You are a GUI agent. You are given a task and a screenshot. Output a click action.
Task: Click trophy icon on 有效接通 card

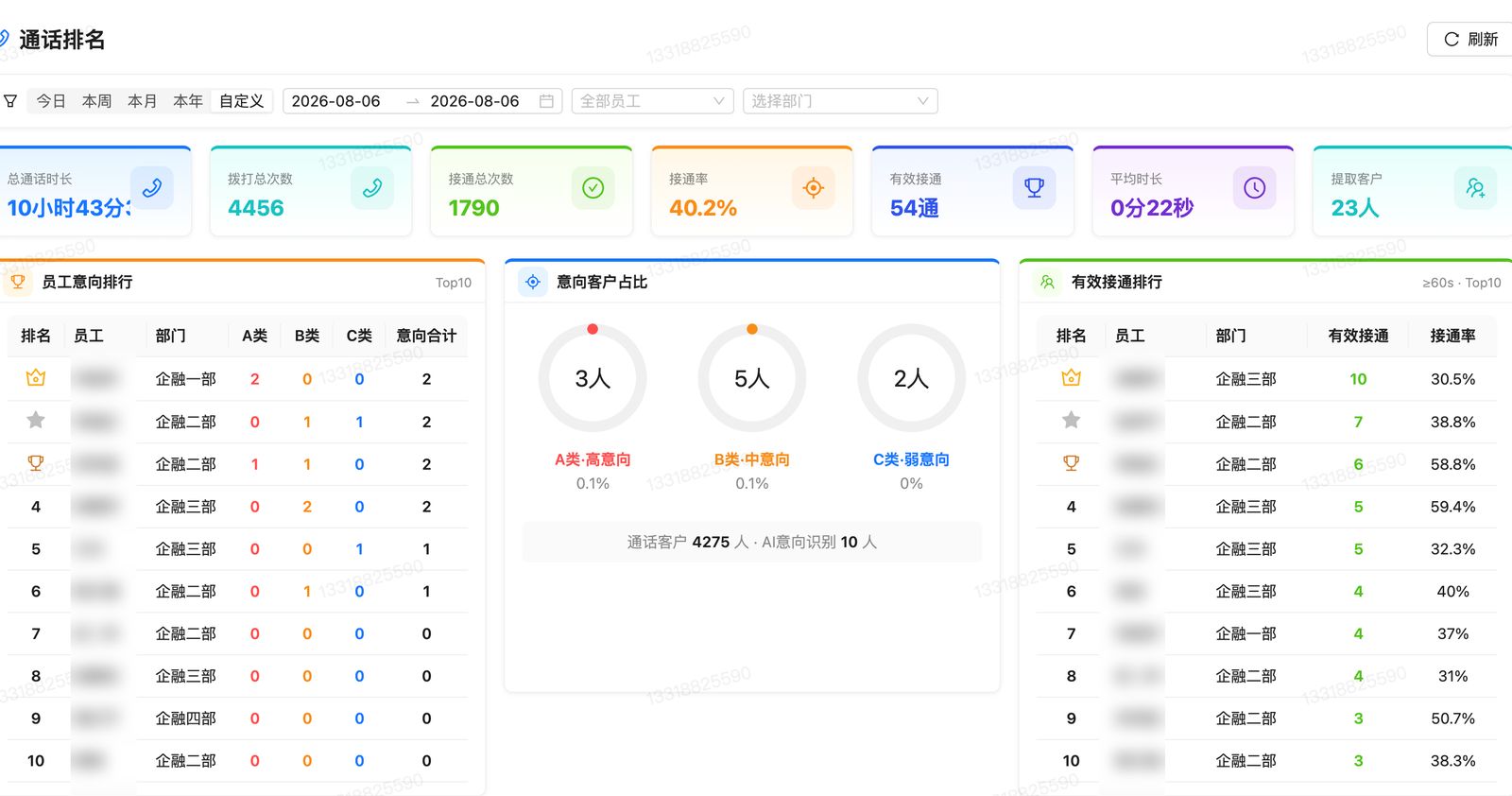tap(1034, 188)
